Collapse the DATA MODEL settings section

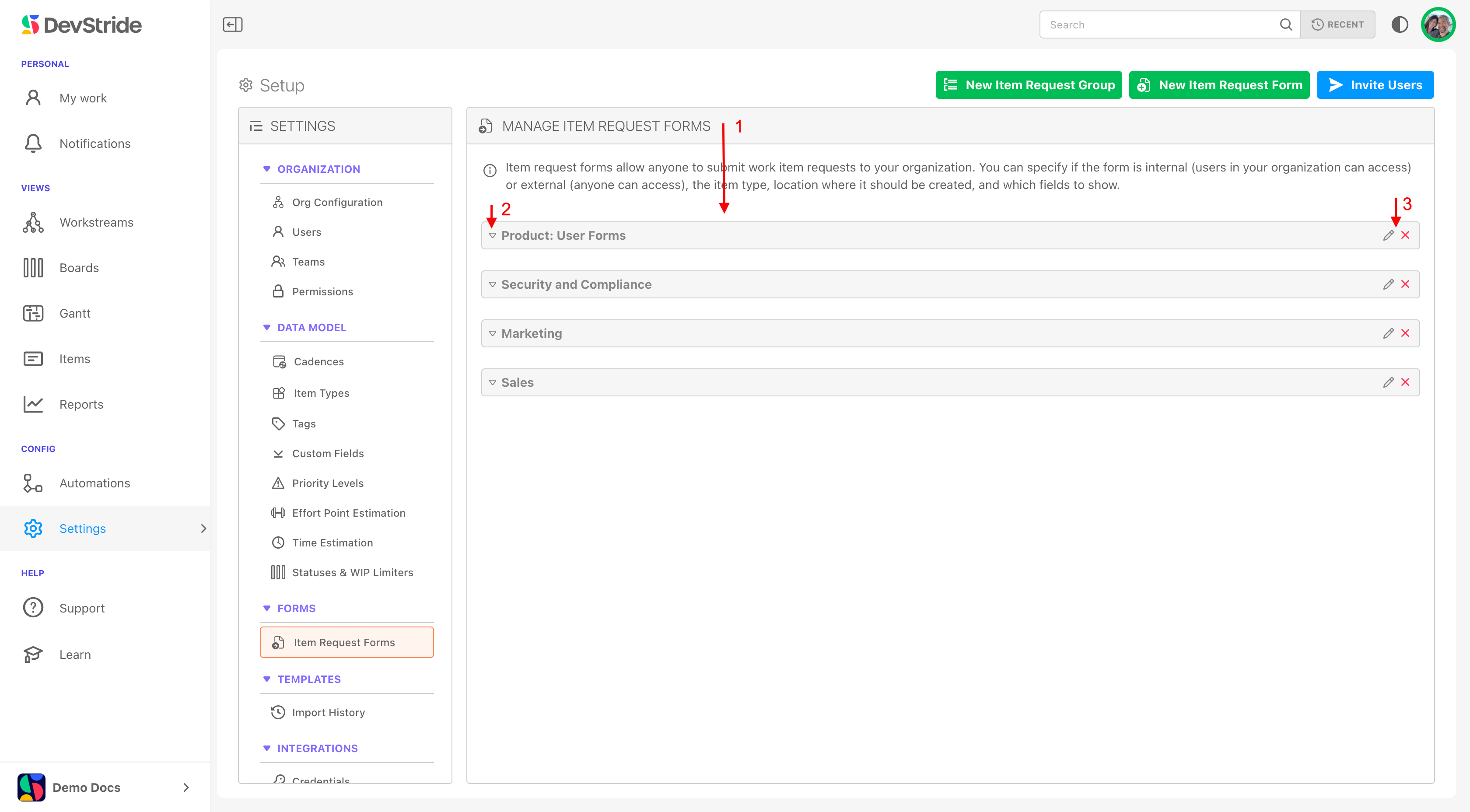pyautogui.click(x=266, y=328)
